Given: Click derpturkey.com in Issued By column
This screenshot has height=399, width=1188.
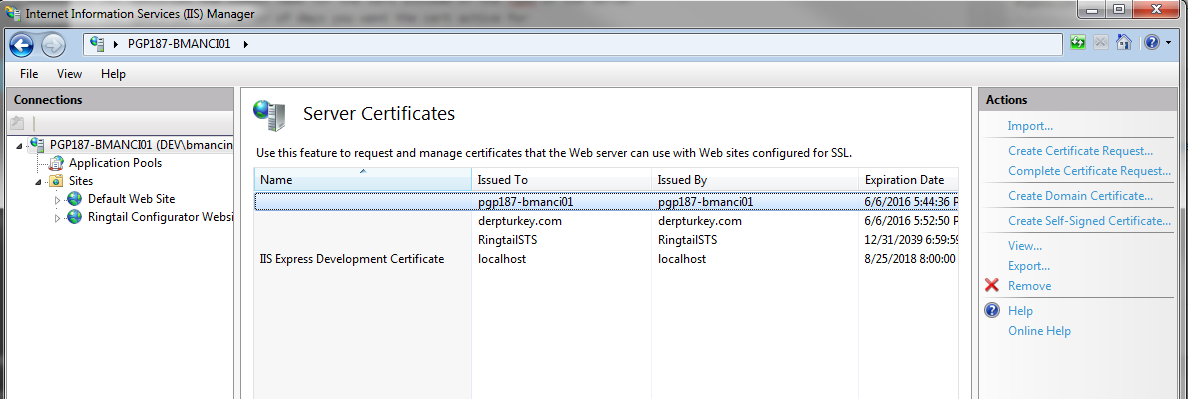Looking at the screenshot, I should click(699, 221).
